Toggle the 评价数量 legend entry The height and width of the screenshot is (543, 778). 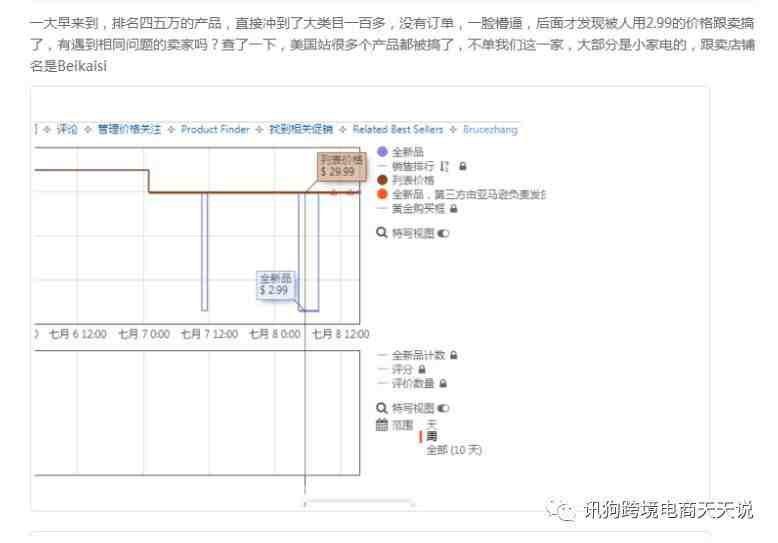(x=412, y=383)
